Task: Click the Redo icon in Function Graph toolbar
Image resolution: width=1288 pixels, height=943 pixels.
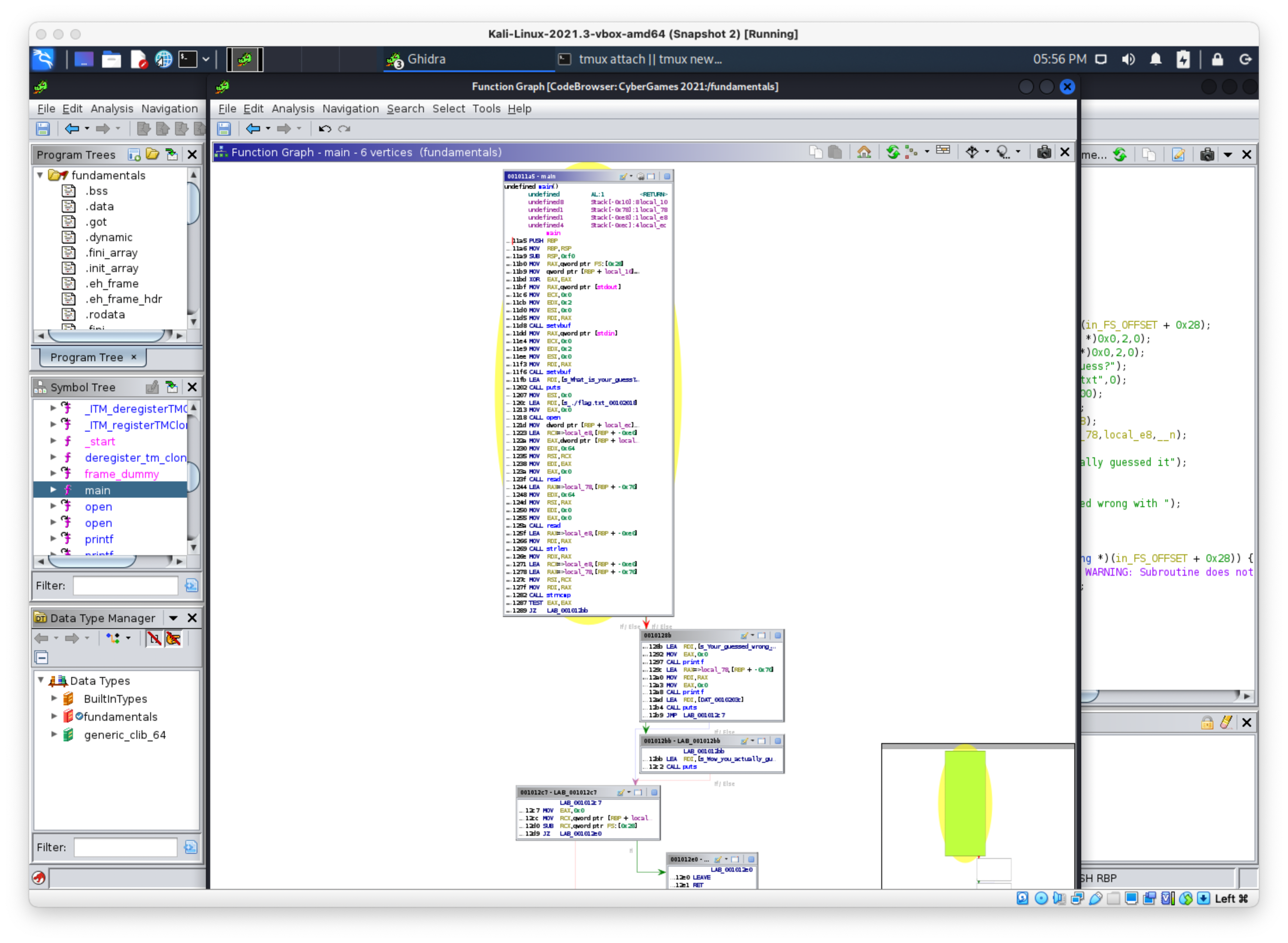Action: pos(344,129)
